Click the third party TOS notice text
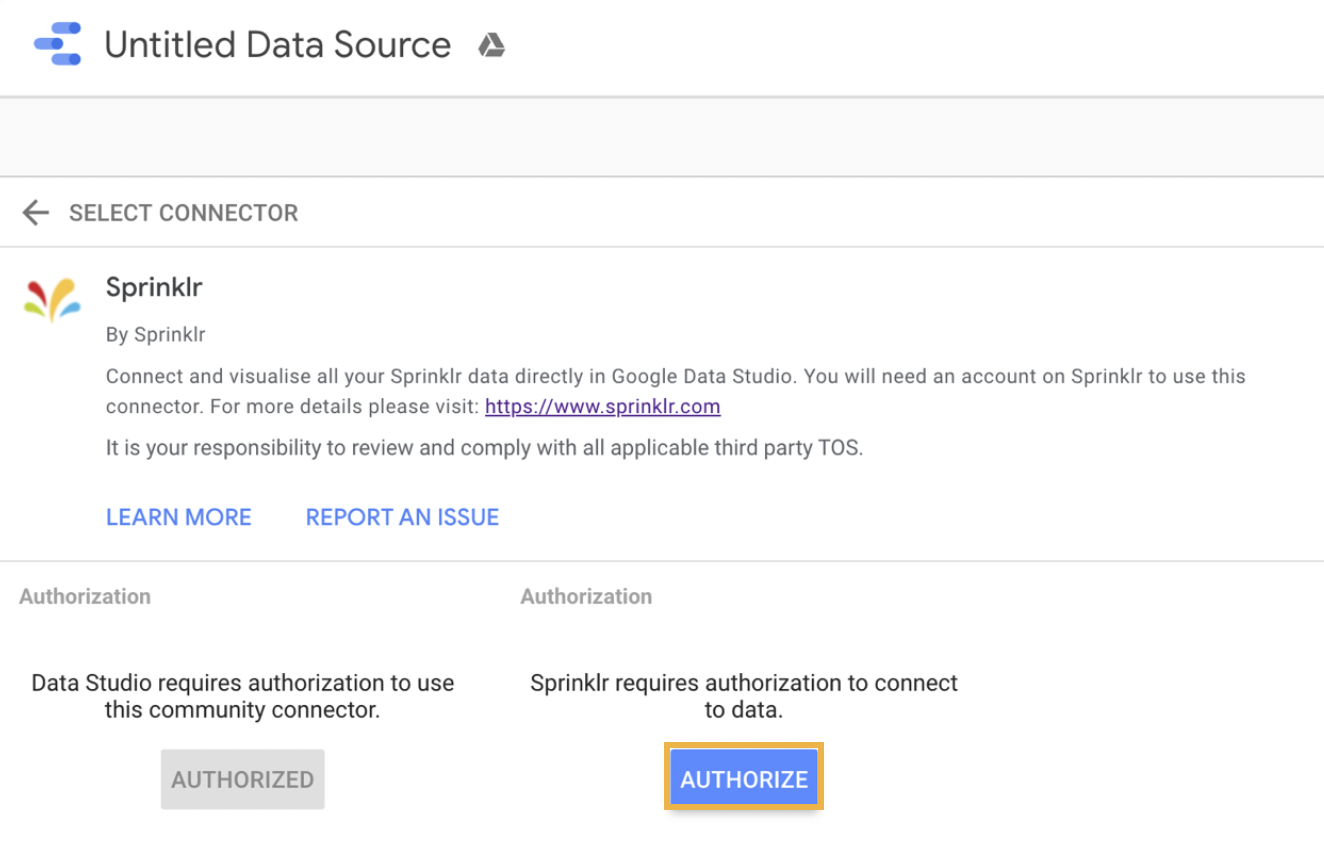This screenshot has height=842, width=1324. [x=484, y=448]
